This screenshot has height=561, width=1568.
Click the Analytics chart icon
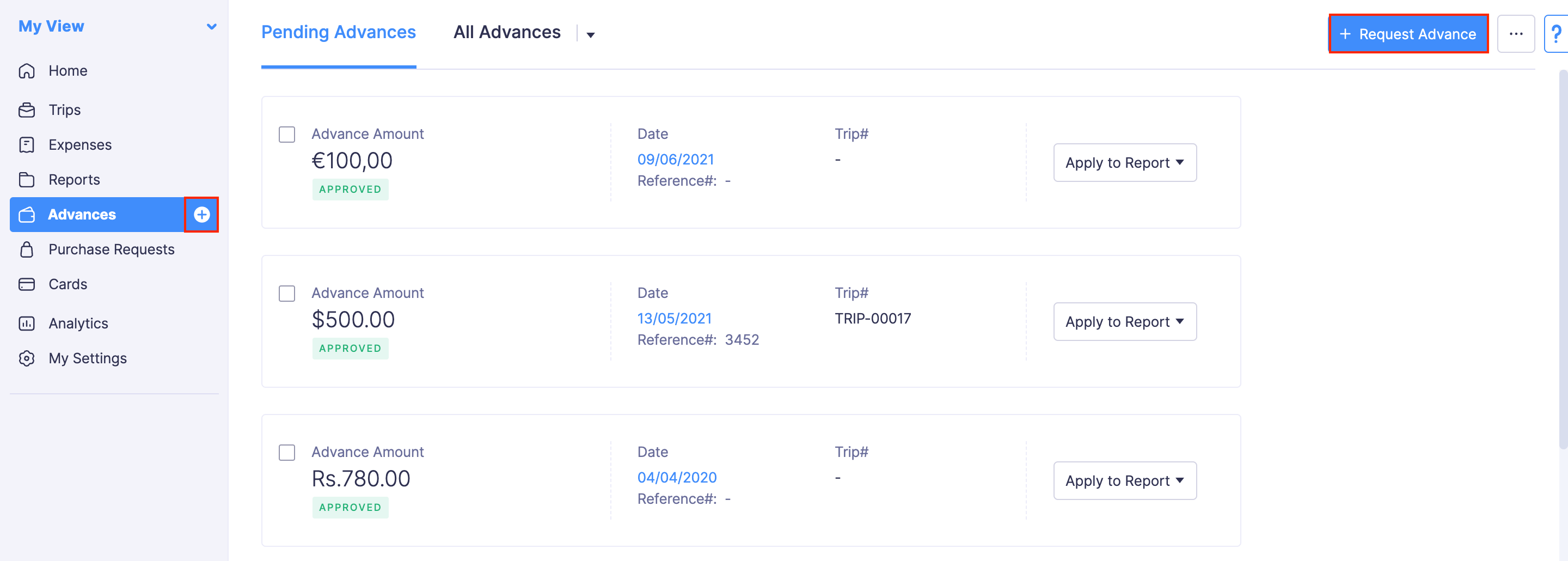[27, 324]
